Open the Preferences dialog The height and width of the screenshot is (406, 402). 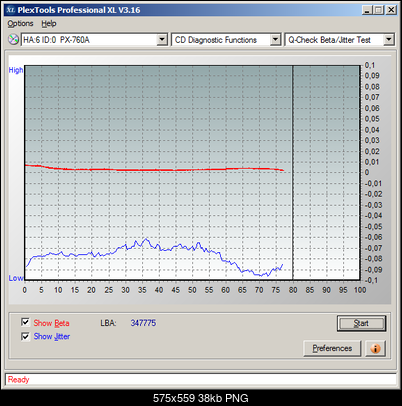332,348
